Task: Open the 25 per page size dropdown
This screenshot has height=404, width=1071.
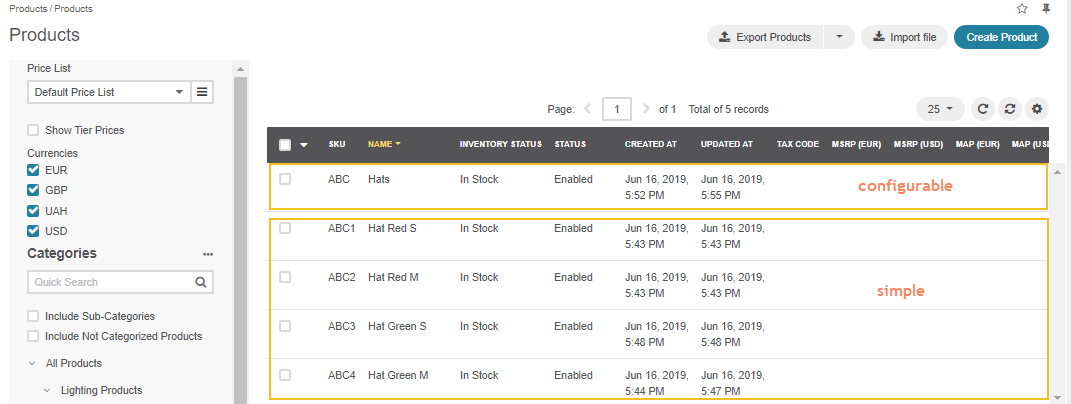Action: coord(940,109)
